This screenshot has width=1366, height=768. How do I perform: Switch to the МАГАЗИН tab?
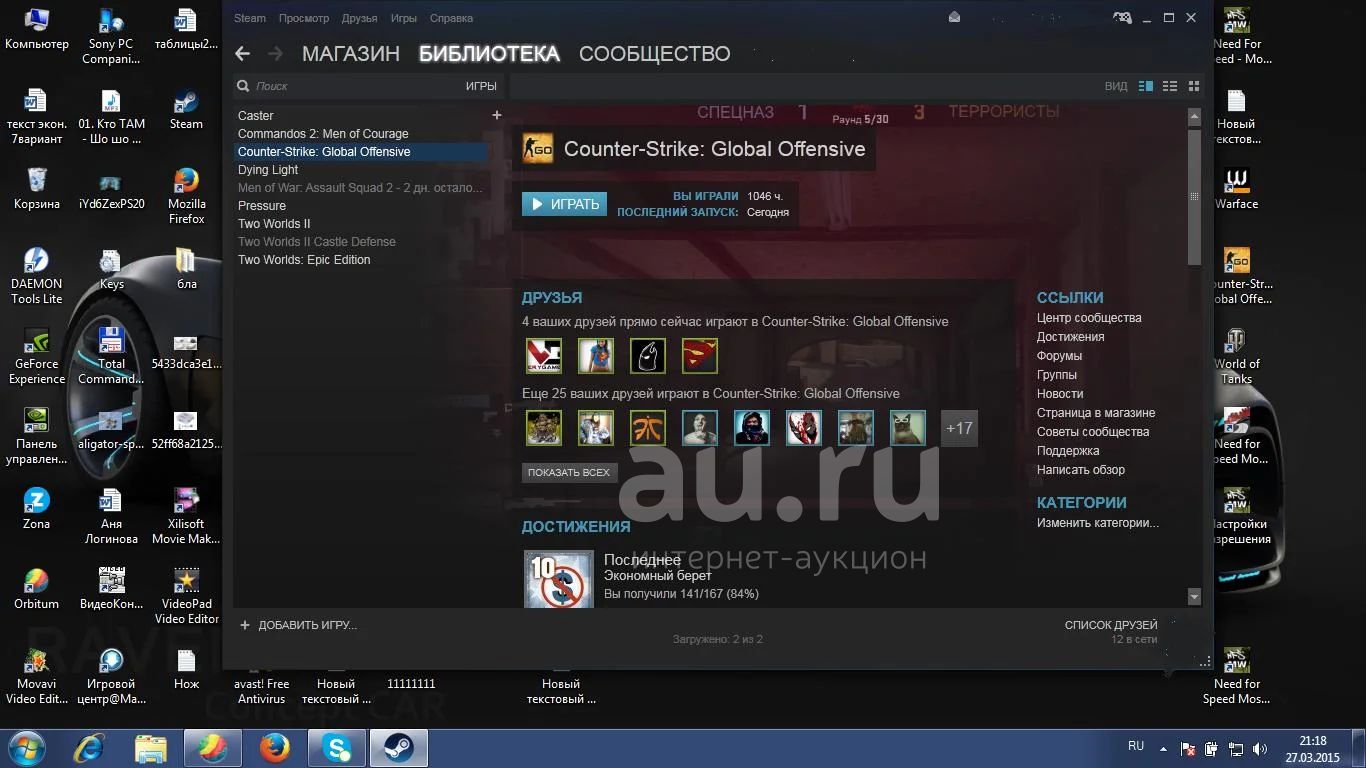(x=351, y=54)
